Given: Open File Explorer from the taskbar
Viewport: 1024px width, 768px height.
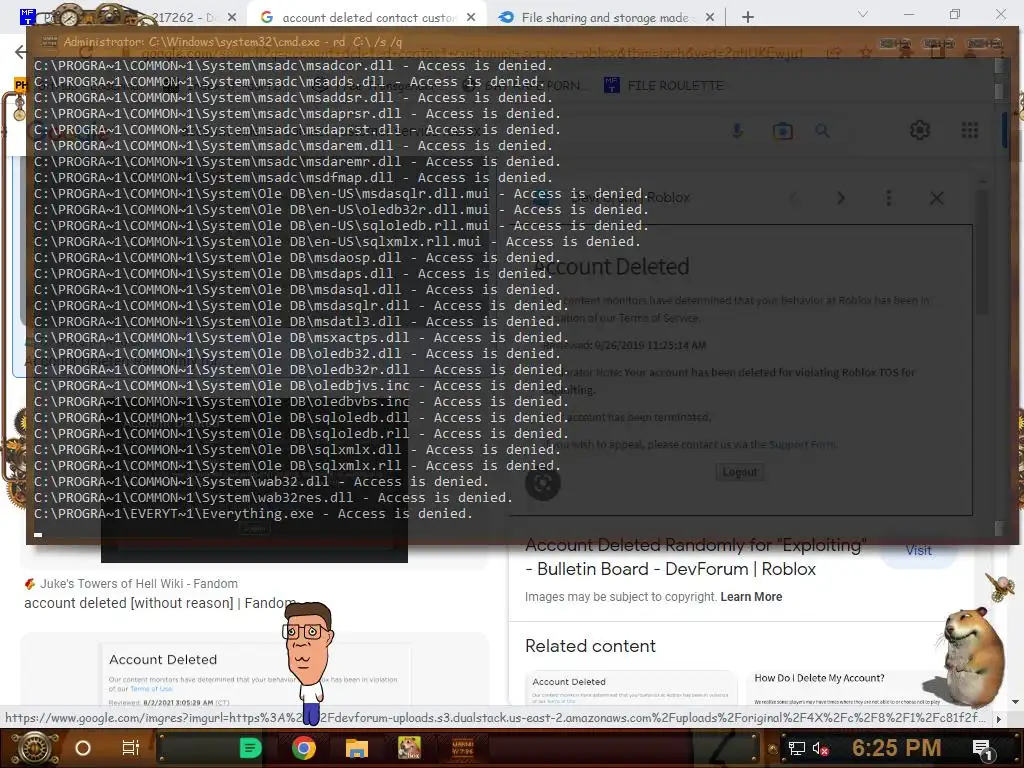Looking at the screenshot, I should click(x=357, y=748).
